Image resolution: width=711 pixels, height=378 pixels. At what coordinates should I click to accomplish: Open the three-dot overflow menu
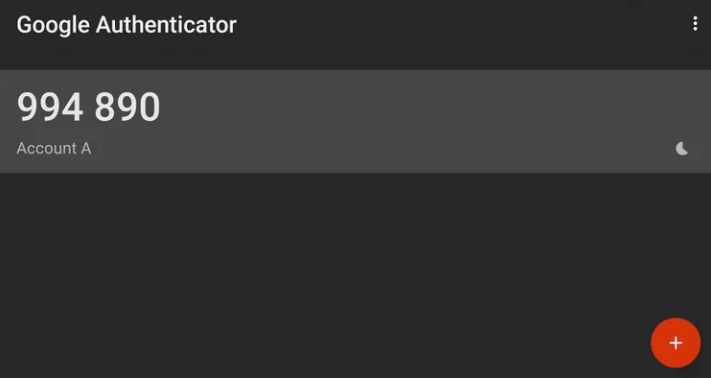[x=695, y=24]
